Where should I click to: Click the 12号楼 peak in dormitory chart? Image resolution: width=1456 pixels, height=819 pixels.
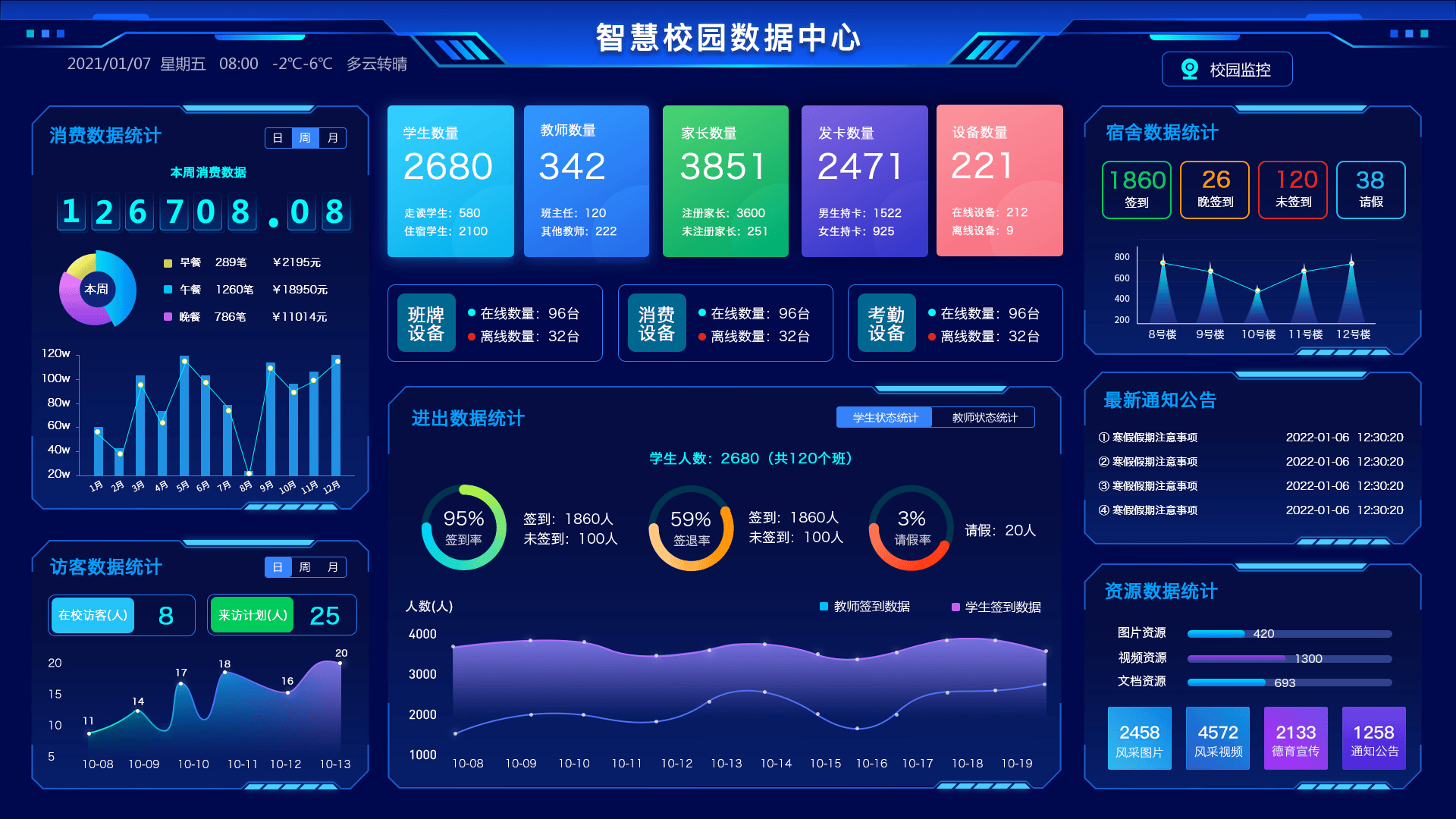pyautogui.click(x=1351, y=263)
